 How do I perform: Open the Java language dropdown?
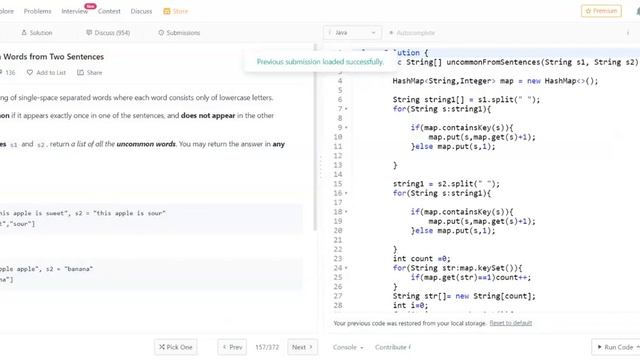(x=352, y=33)
